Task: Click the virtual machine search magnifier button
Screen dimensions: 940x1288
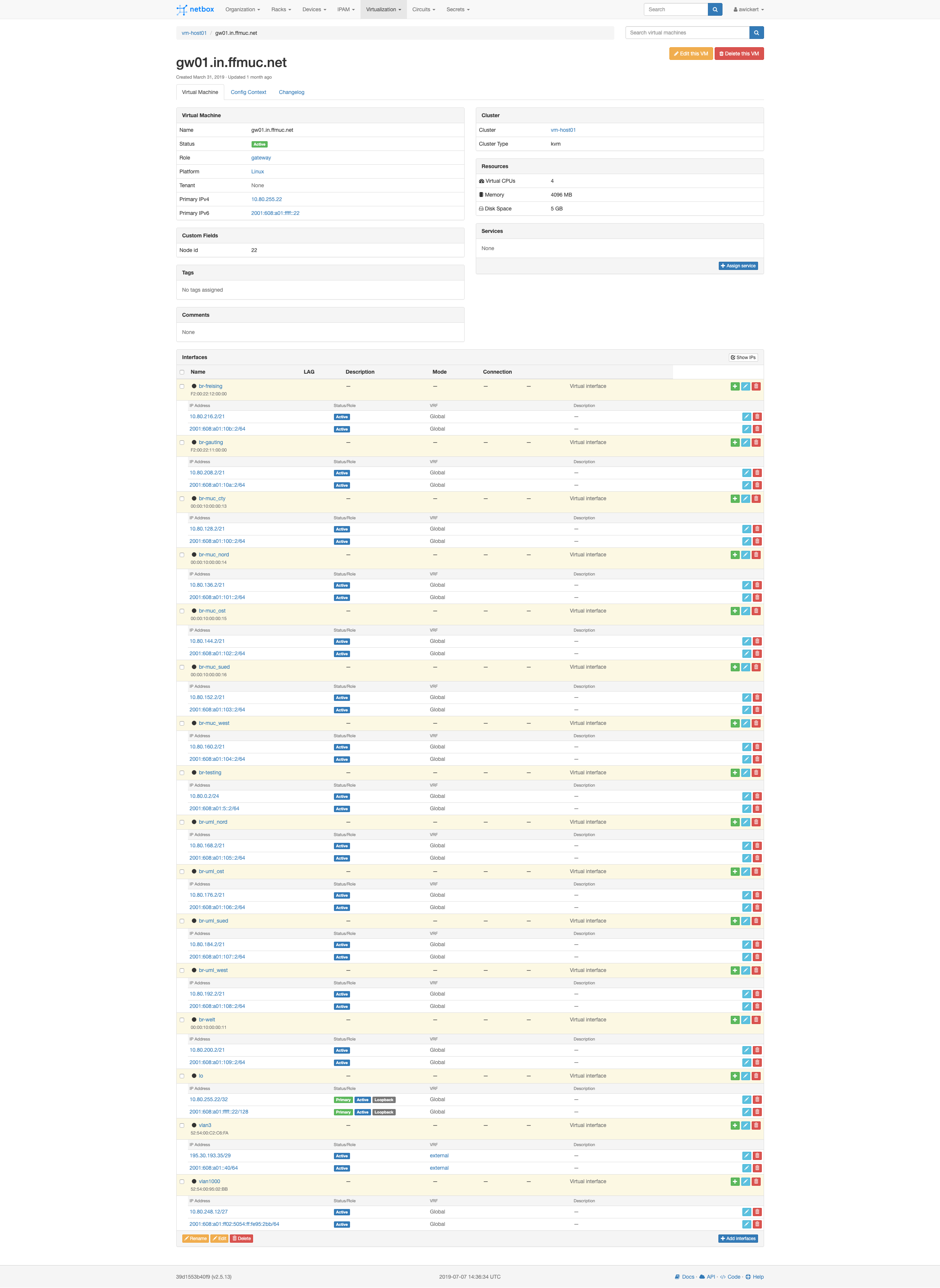Action: (756, 33)
